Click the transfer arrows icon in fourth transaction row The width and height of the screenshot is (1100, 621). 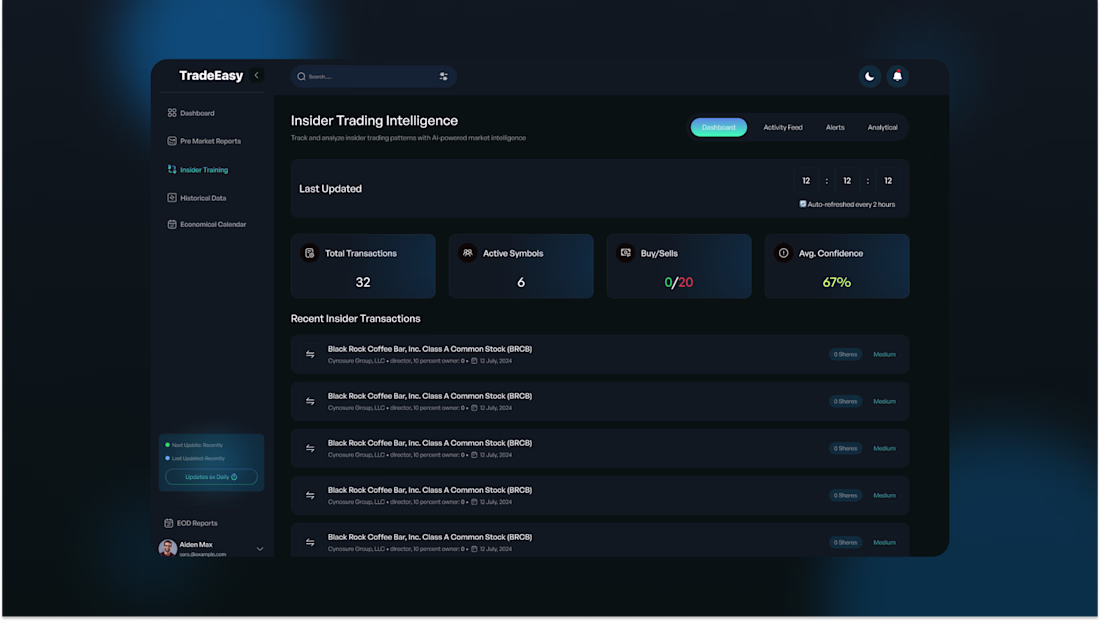coord(310,495)
